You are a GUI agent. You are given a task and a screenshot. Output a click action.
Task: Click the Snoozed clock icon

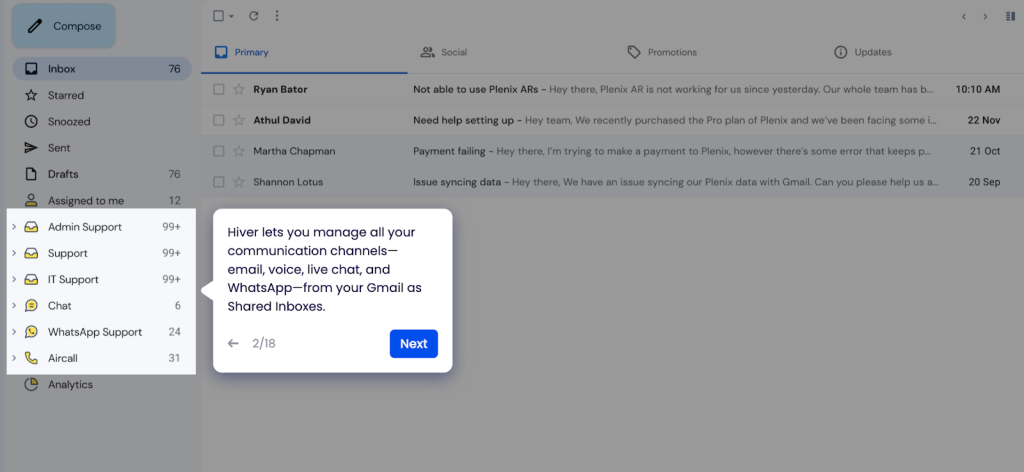pyautogui.click(x=31, y=121)
